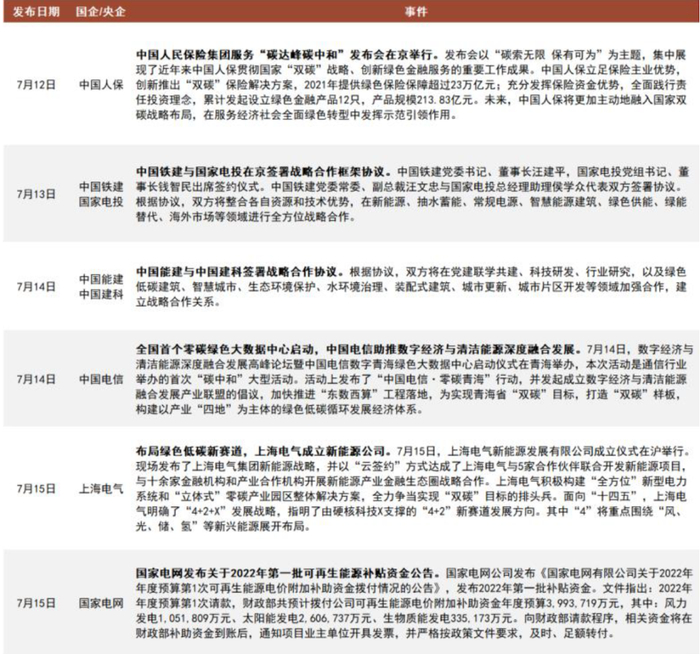Click the text 生物质能发电335,173万元
The width and height of the screenshot is (700, 654).
point(447,618)
